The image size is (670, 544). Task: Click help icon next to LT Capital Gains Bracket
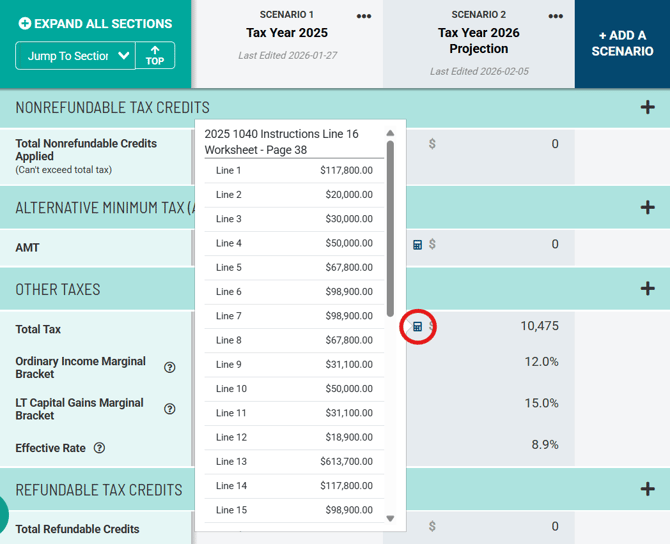tap(170, 409)
